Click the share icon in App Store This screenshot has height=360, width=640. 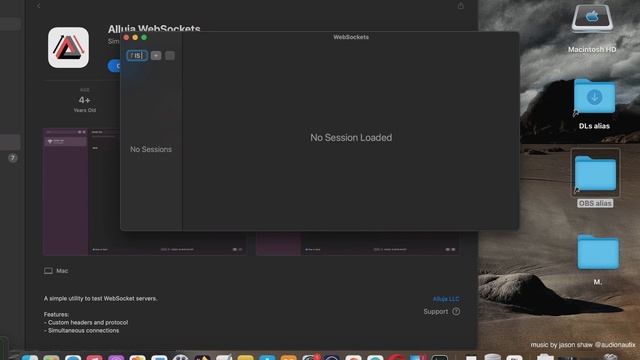click(460, 6)
